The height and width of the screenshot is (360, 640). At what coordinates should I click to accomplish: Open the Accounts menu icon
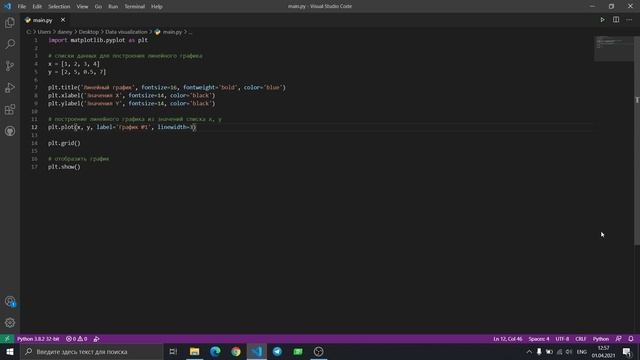(x=10, y=302)
